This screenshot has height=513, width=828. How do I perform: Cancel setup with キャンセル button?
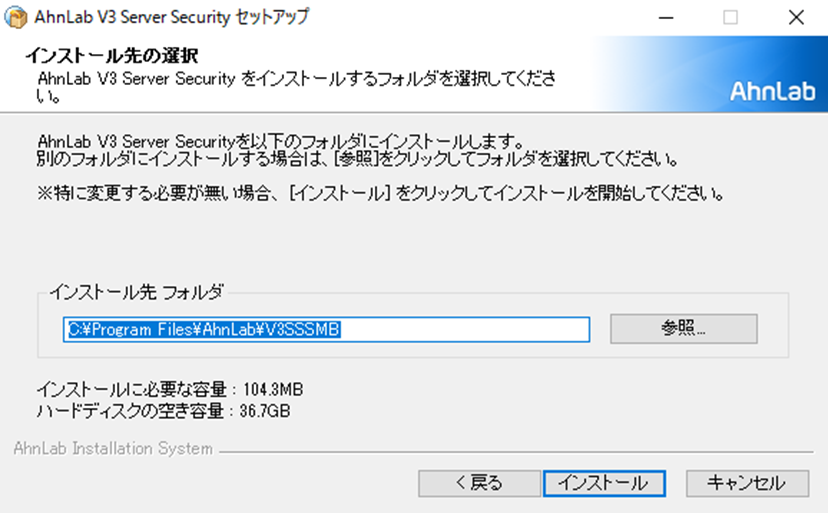(x=747, y=483)
